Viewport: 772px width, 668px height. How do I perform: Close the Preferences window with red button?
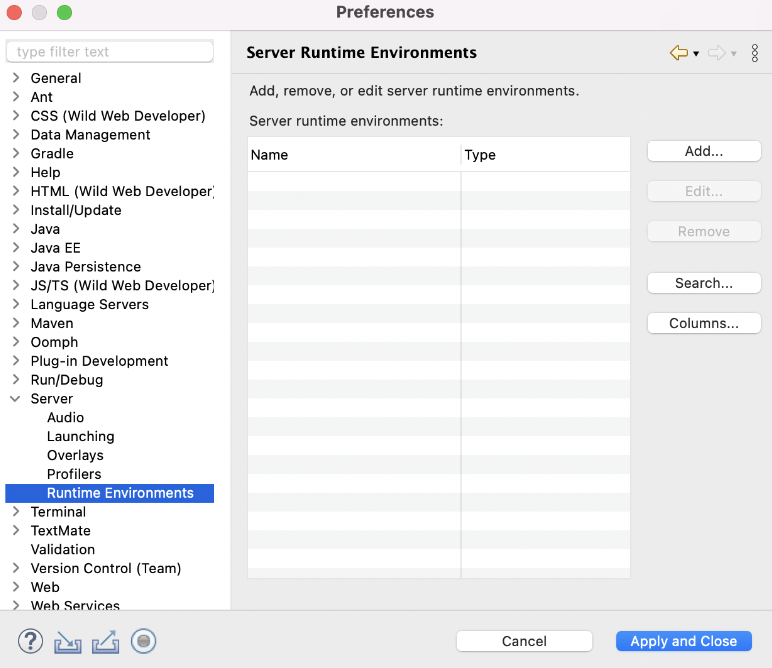[14, 12]
